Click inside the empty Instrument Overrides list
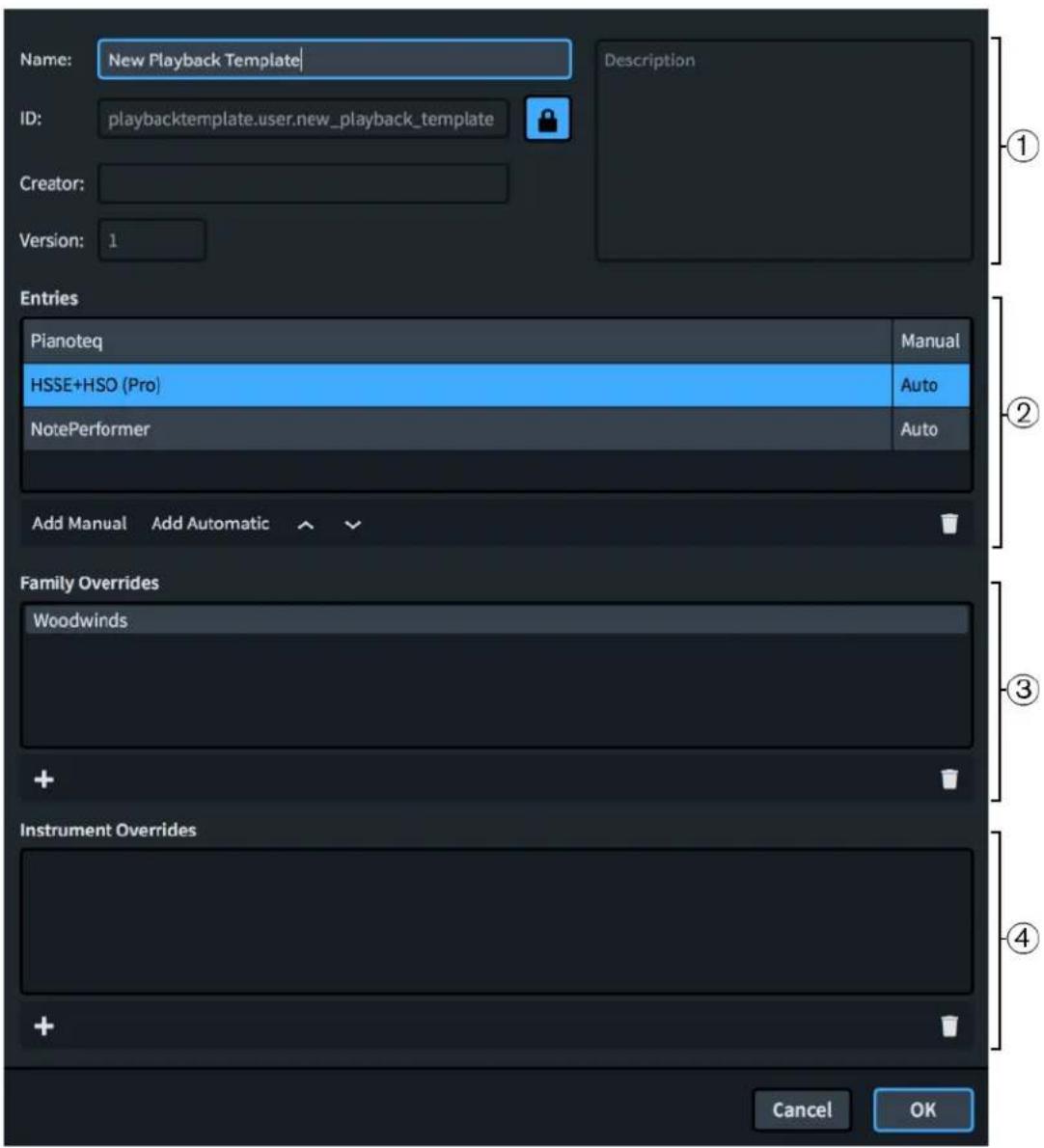The width and height of the screenshot is (1044, 1148). pos(496,921)
